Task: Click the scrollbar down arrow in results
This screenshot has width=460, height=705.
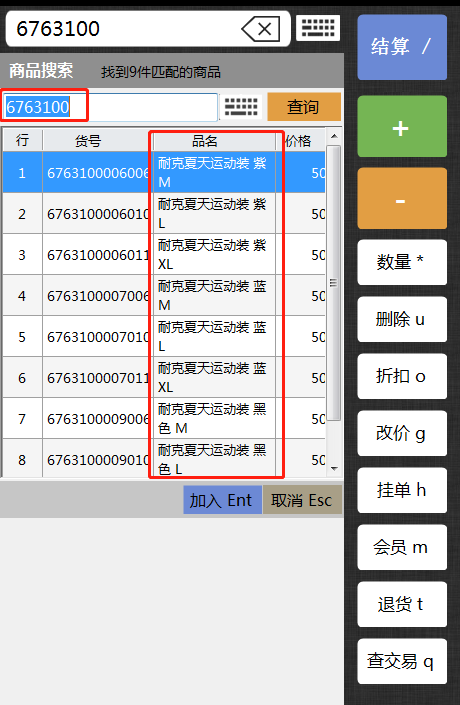Action: [334, 469]
